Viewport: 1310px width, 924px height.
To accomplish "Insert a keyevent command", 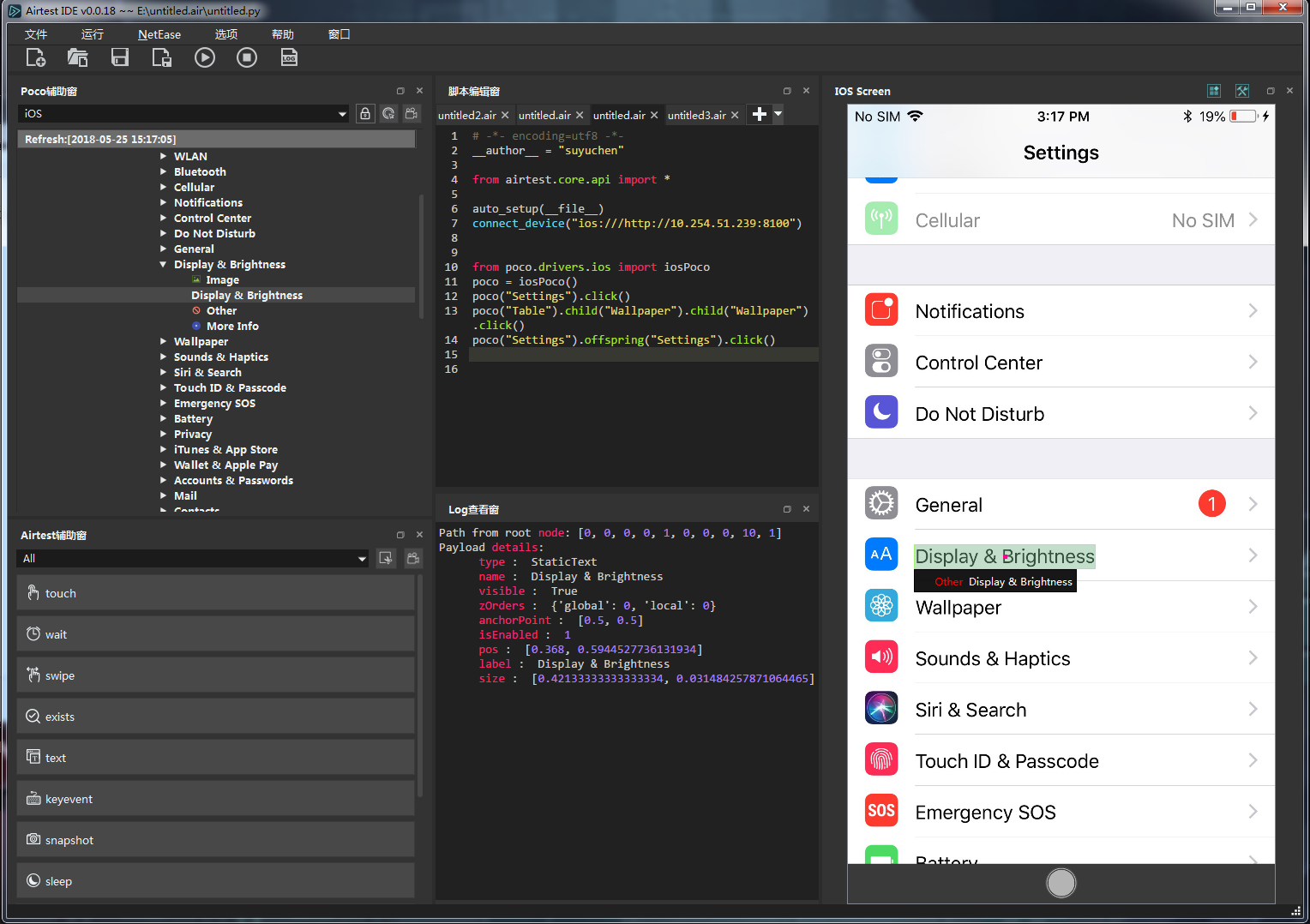I will coord(215,799).
